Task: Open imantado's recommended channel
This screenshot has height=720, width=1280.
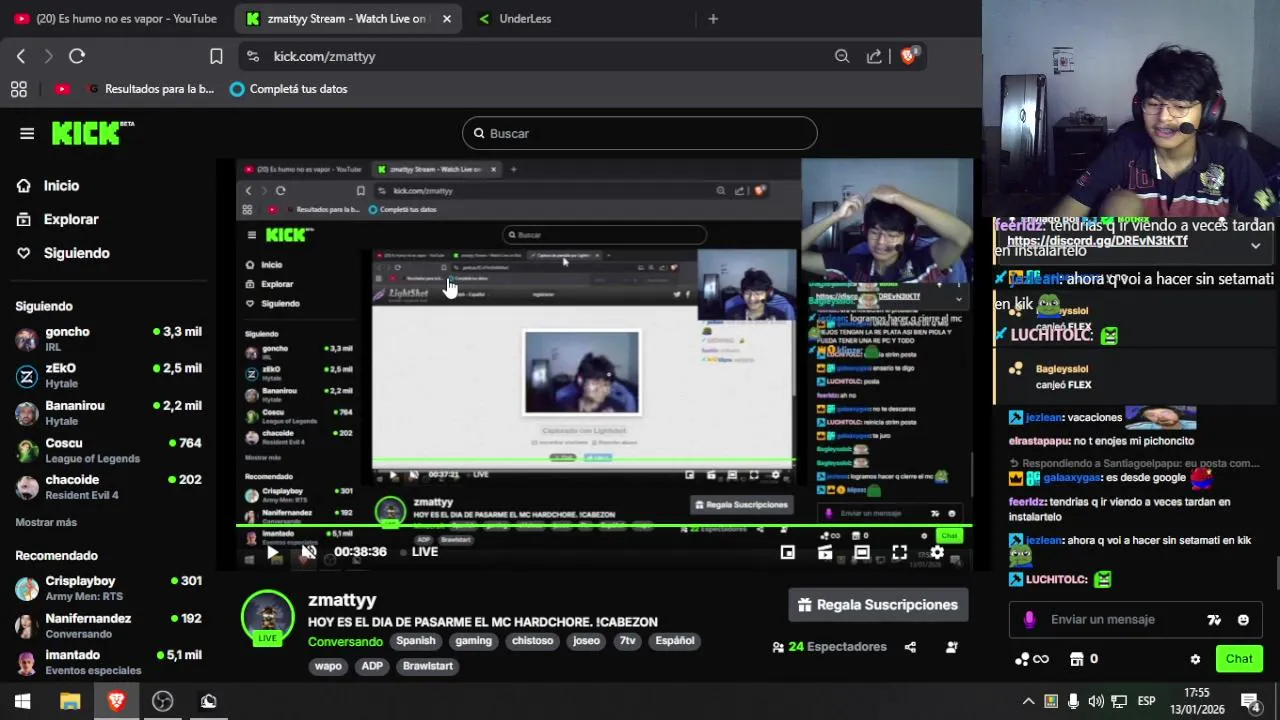Action: coord(108,662)
